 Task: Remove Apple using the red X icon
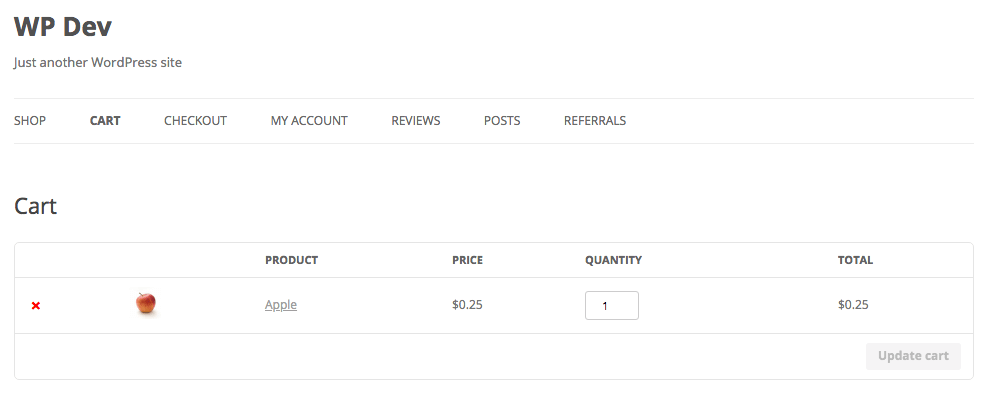click(x=36, y=306)
